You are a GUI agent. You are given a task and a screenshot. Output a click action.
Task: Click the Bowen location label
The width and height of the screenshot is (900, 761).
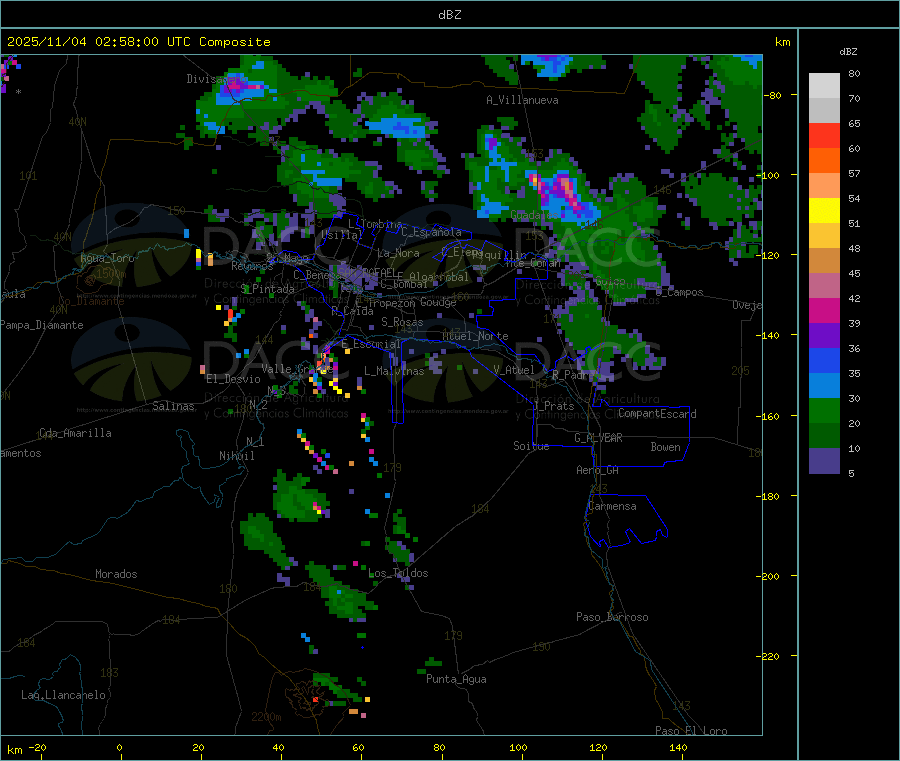coord(665,447)
